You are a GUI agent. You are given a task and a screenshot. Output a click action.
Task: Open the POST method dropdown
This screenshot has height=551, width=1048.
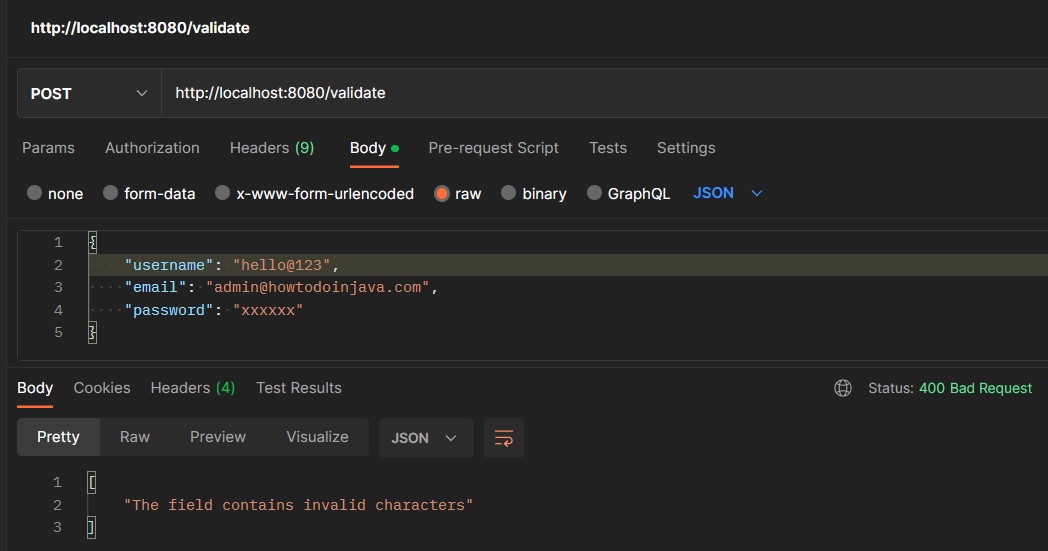90,93
